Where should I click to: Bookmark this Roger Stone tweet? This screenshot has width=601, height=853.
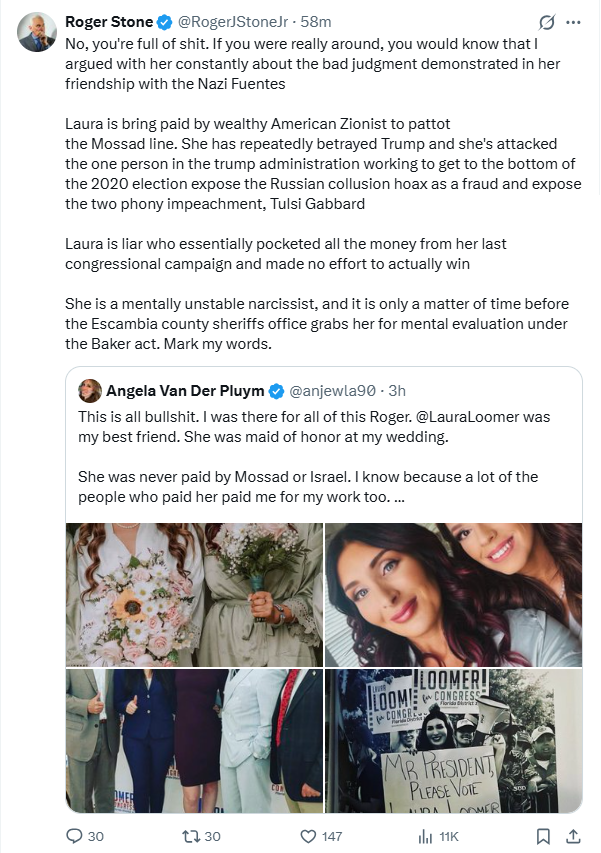(543, 836)
